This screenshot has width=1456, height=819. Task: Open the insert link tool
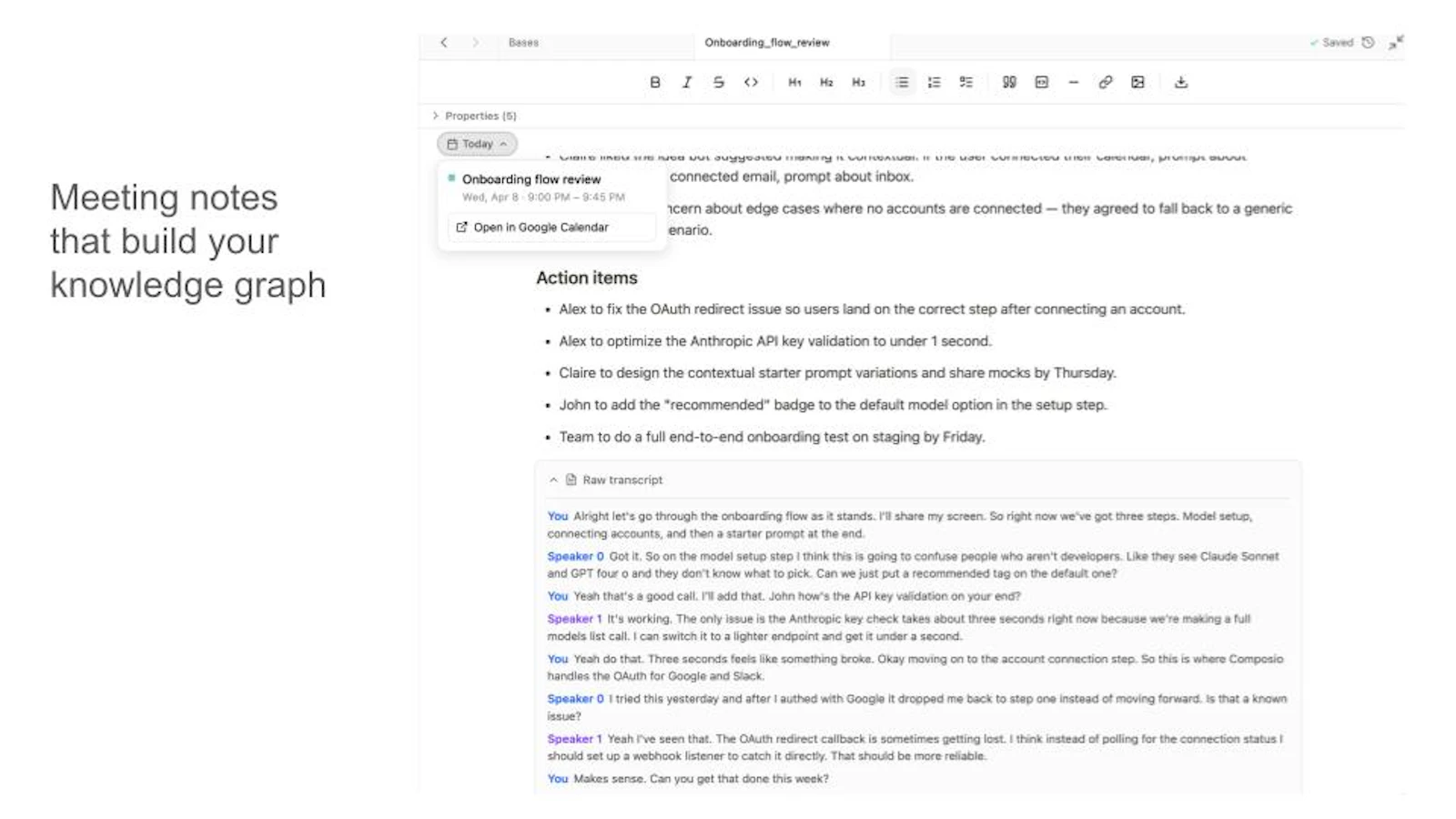[x=1106, y=82]
